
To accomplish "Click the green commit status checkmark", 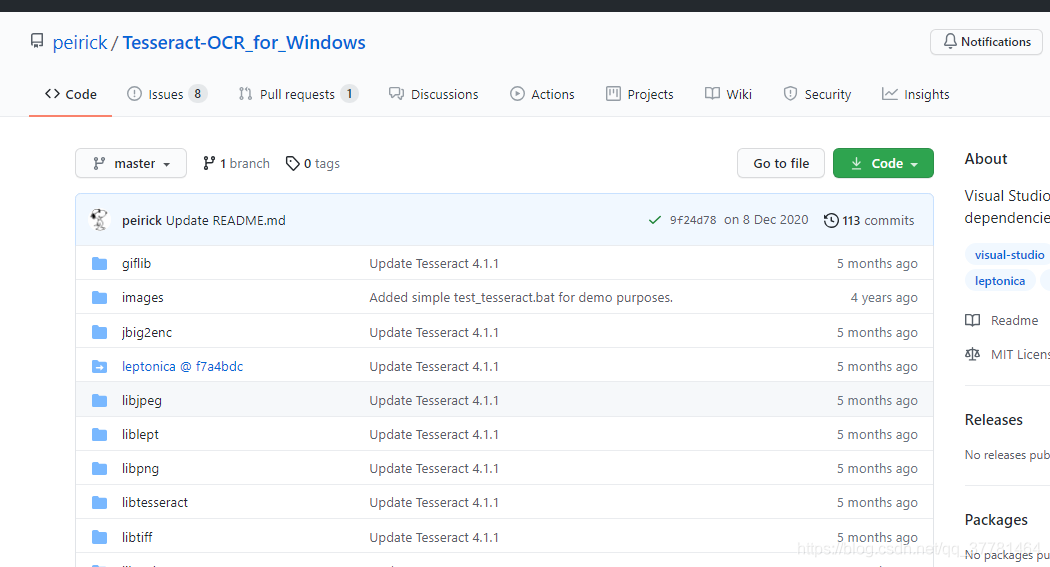I will click(x=654, y=220).
